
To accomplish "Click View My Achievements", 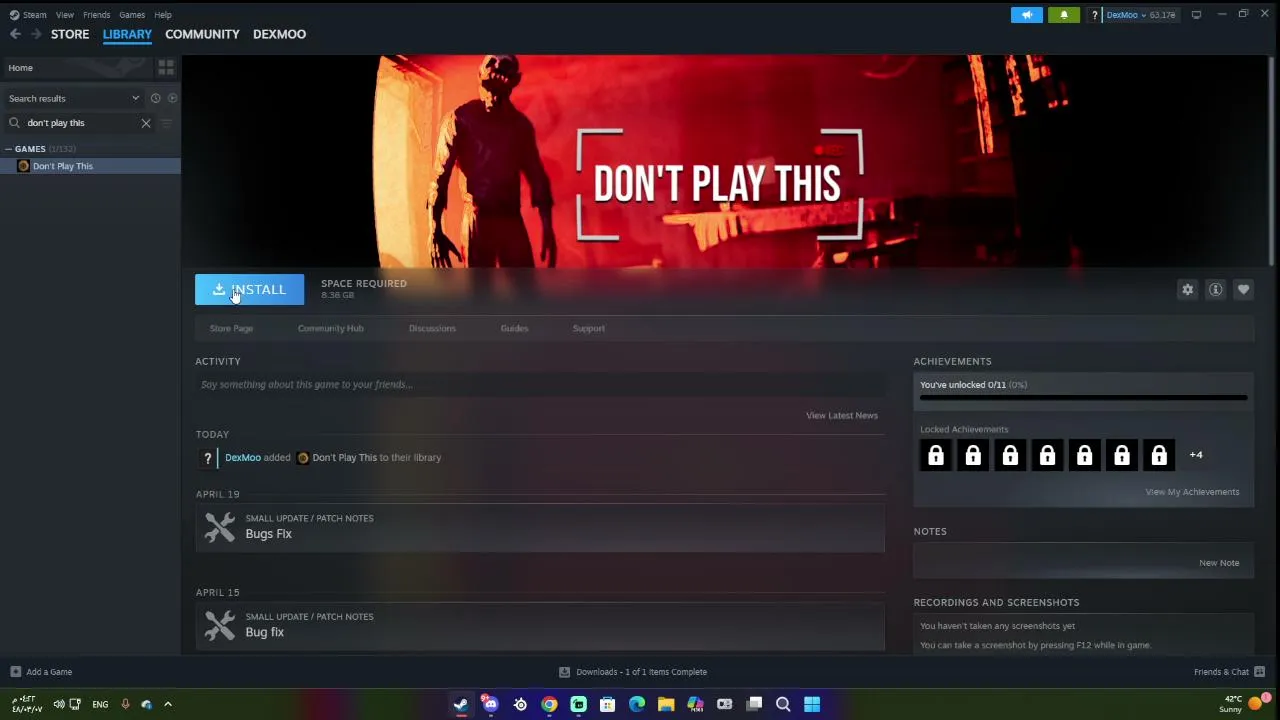I will pos(1192,492).
